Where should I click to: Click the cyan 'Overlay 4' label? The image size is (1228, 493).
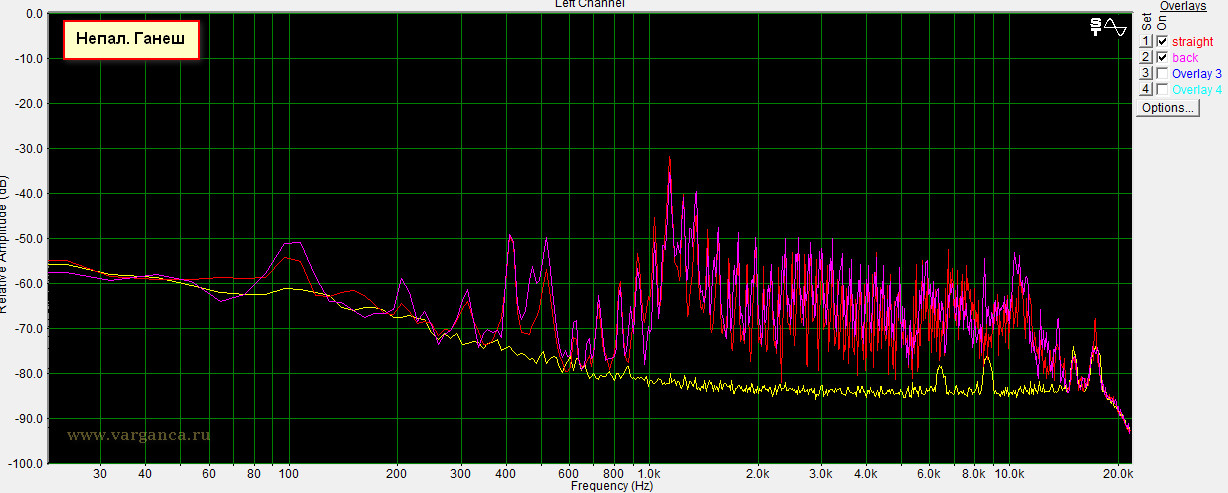(1197, 90)
